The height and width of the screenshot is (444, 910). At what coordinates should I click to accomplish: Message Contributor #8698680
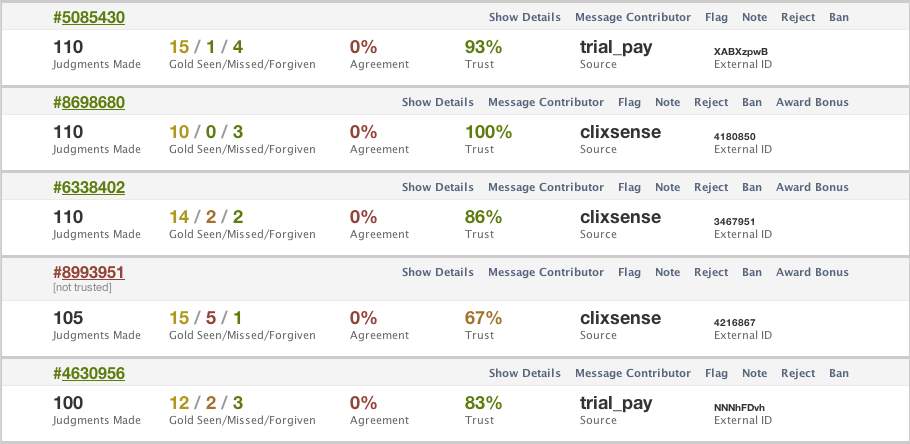tap(546, 102)
